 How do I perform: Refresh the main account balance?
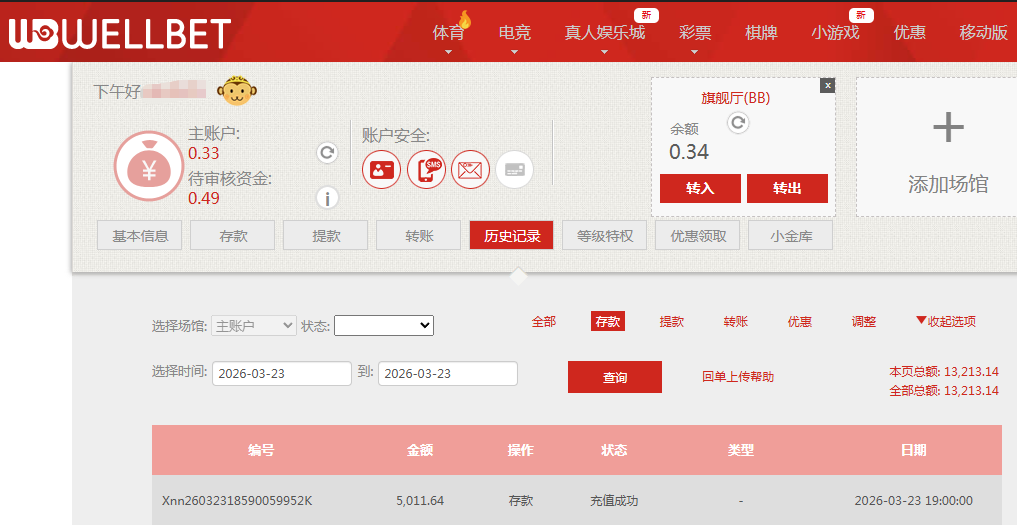(x=328, y=153)
